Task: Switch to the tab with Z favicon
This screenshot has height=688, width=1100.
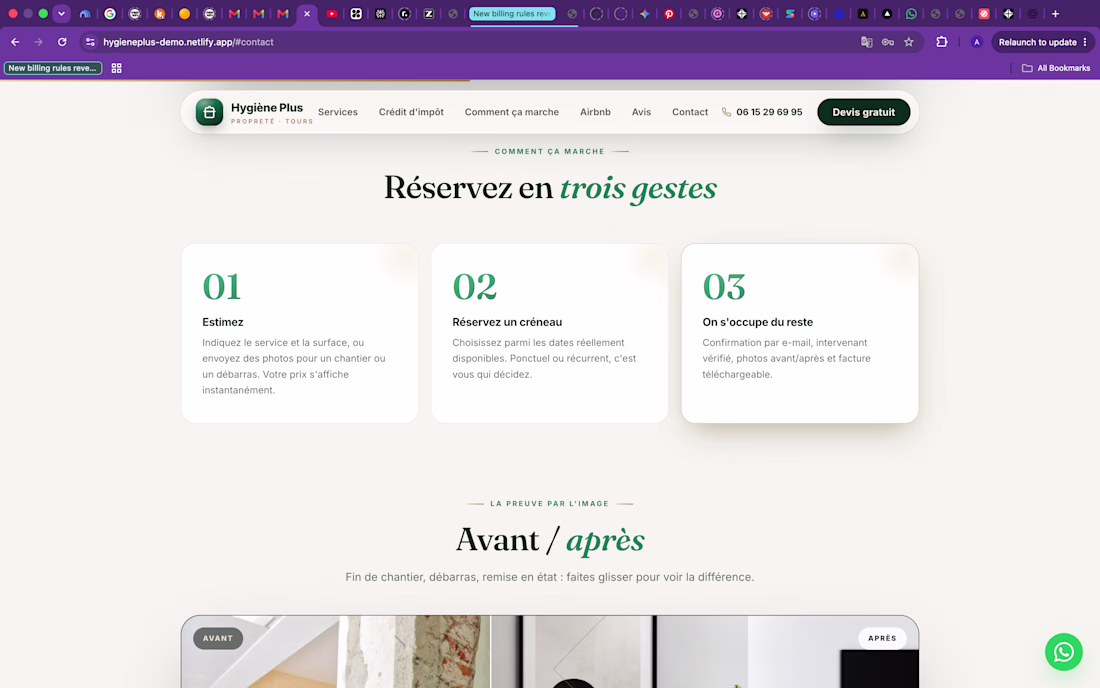Action: click(x=429, y=13)
